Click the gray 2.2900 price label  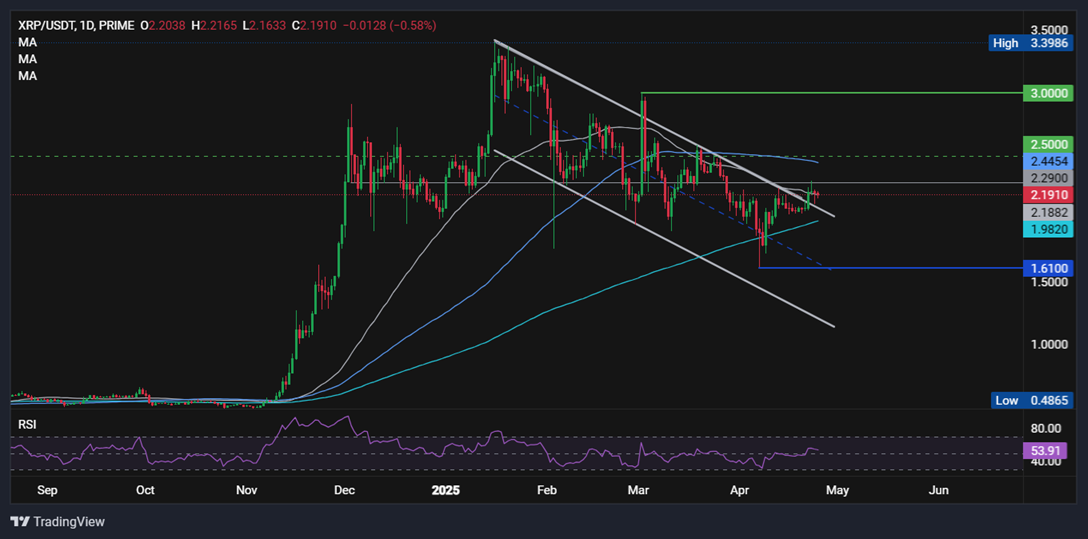[x=1048, y=178]
